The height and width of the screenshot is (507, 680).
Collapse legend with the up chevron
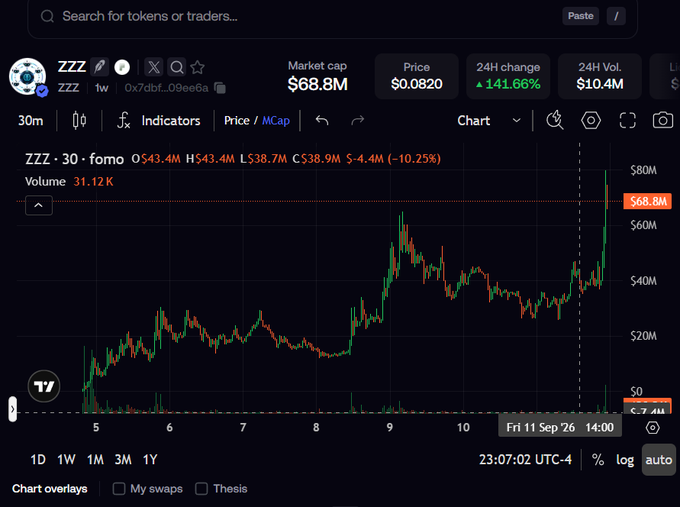click(x=39, y=205)
